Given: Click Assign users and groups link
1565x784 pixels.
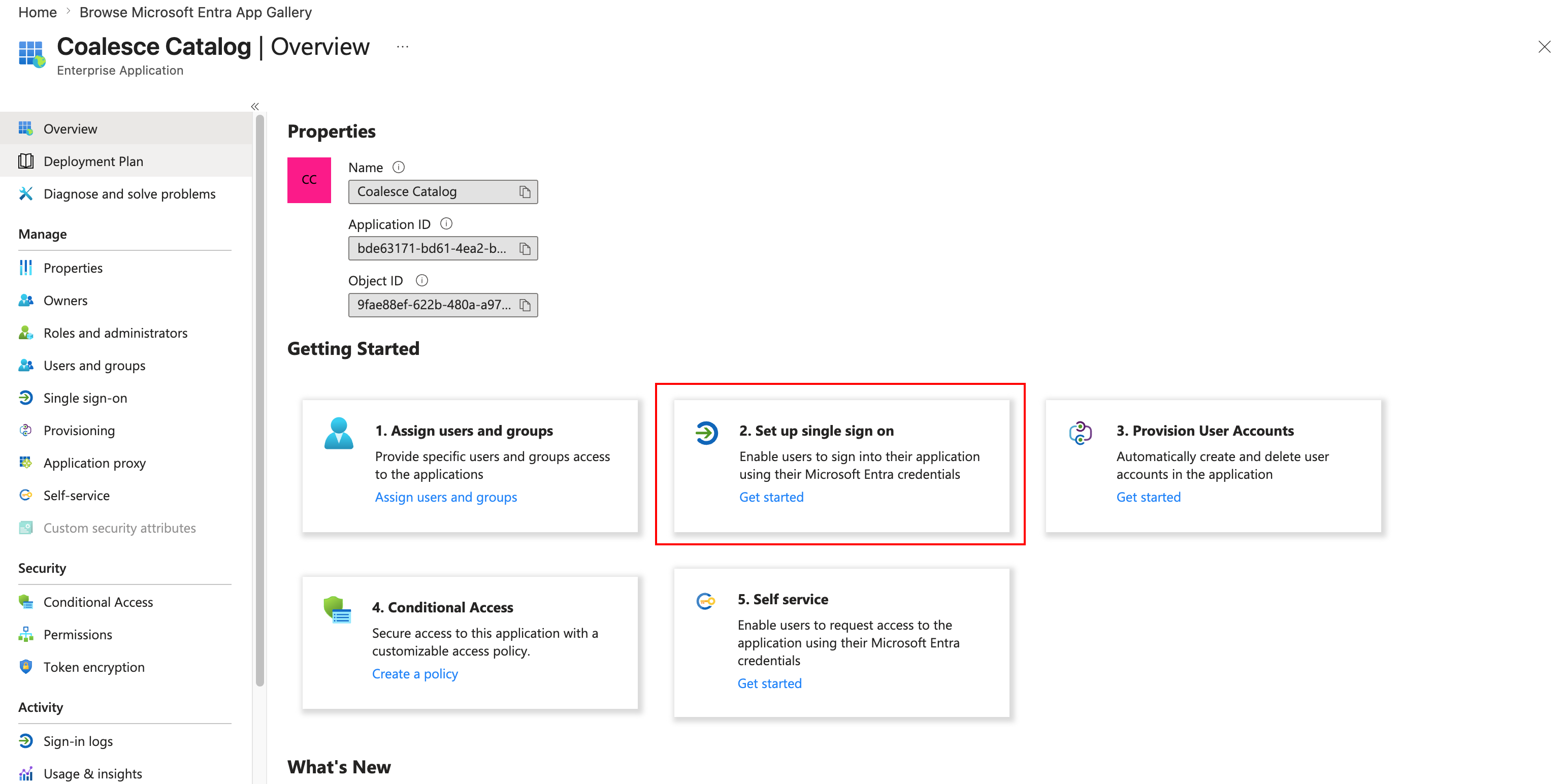Looking at the screenshot, I should pyautogui.click(x=445, y=497).
